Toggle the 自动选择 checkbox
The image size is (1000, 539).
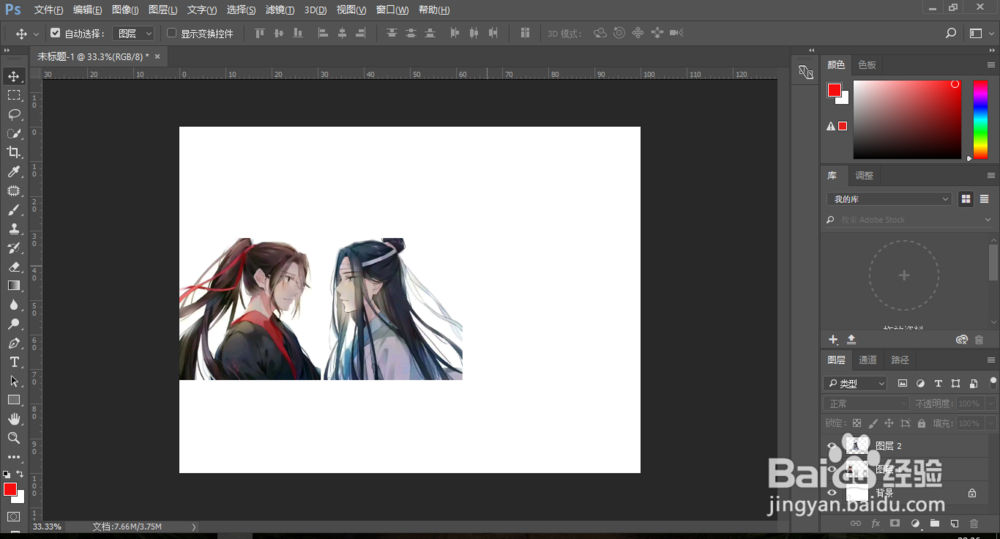[55, 33]
